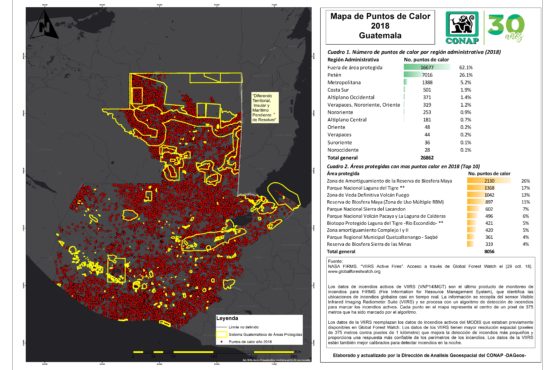
Task: Click the green Fuera de área protegida bar
Action: coord(427,67)
